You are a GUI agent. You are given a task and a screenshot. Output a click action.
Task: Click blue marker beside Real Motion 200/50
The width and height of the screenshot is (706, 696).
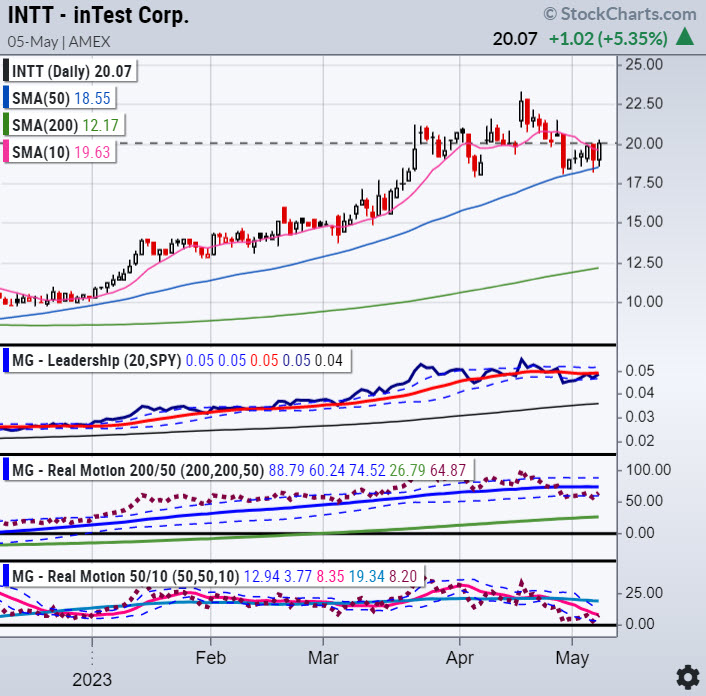(5, 468)
